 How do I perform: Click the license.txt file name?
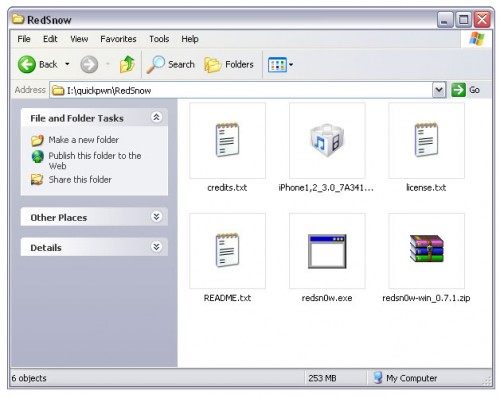pyautogui.click(x=426, y=188)
